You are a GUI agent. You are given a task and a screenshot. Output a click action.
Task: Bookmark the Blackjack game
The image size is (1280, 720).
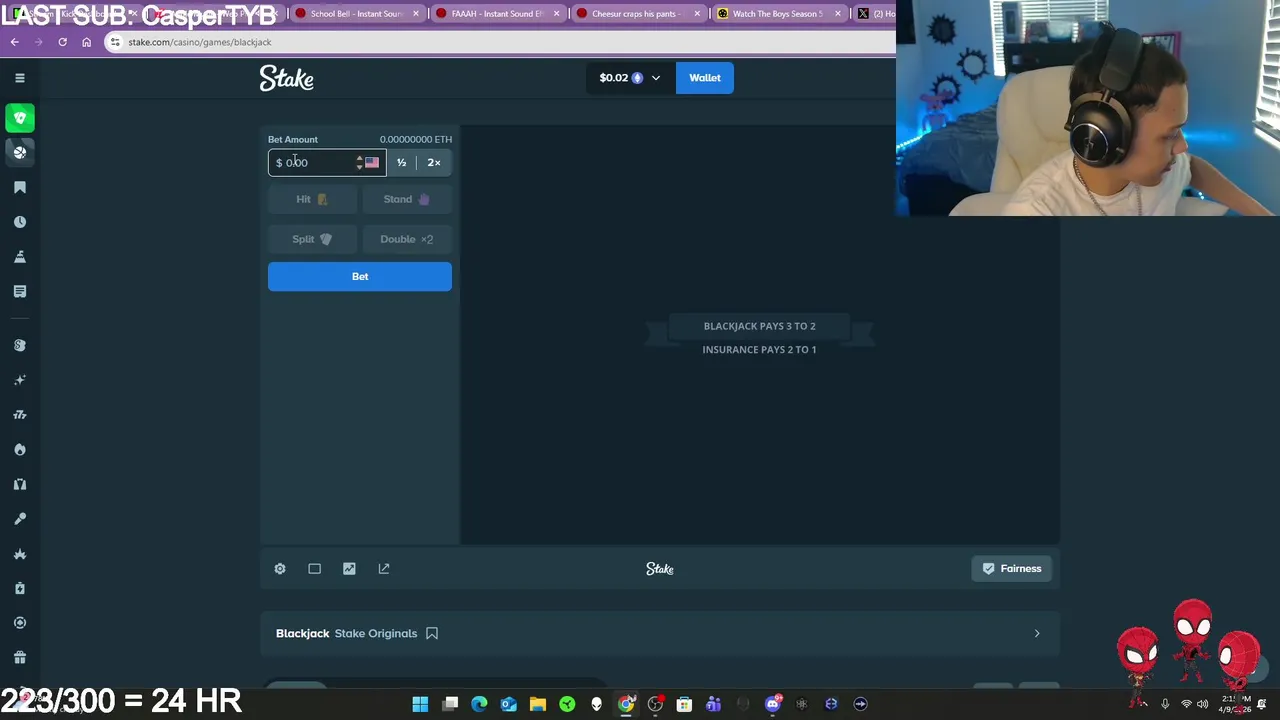432,633
